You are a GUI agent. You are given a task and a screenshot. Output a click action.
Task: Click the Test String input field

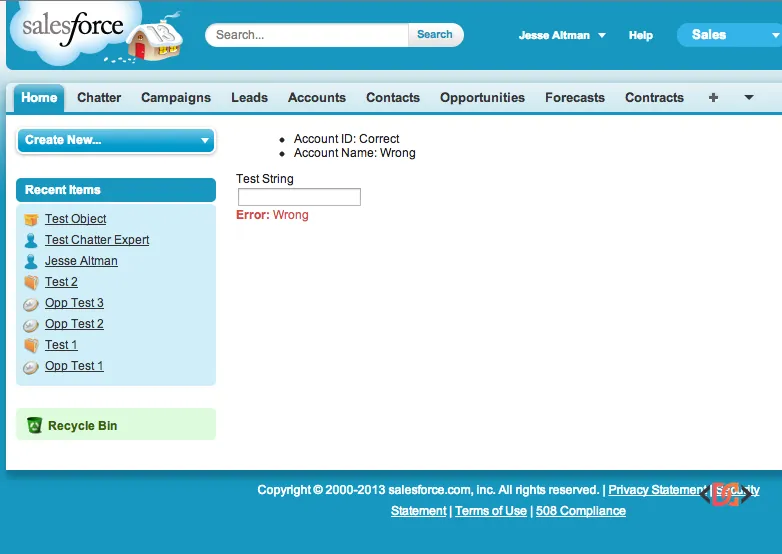click(x=299, y=197)
